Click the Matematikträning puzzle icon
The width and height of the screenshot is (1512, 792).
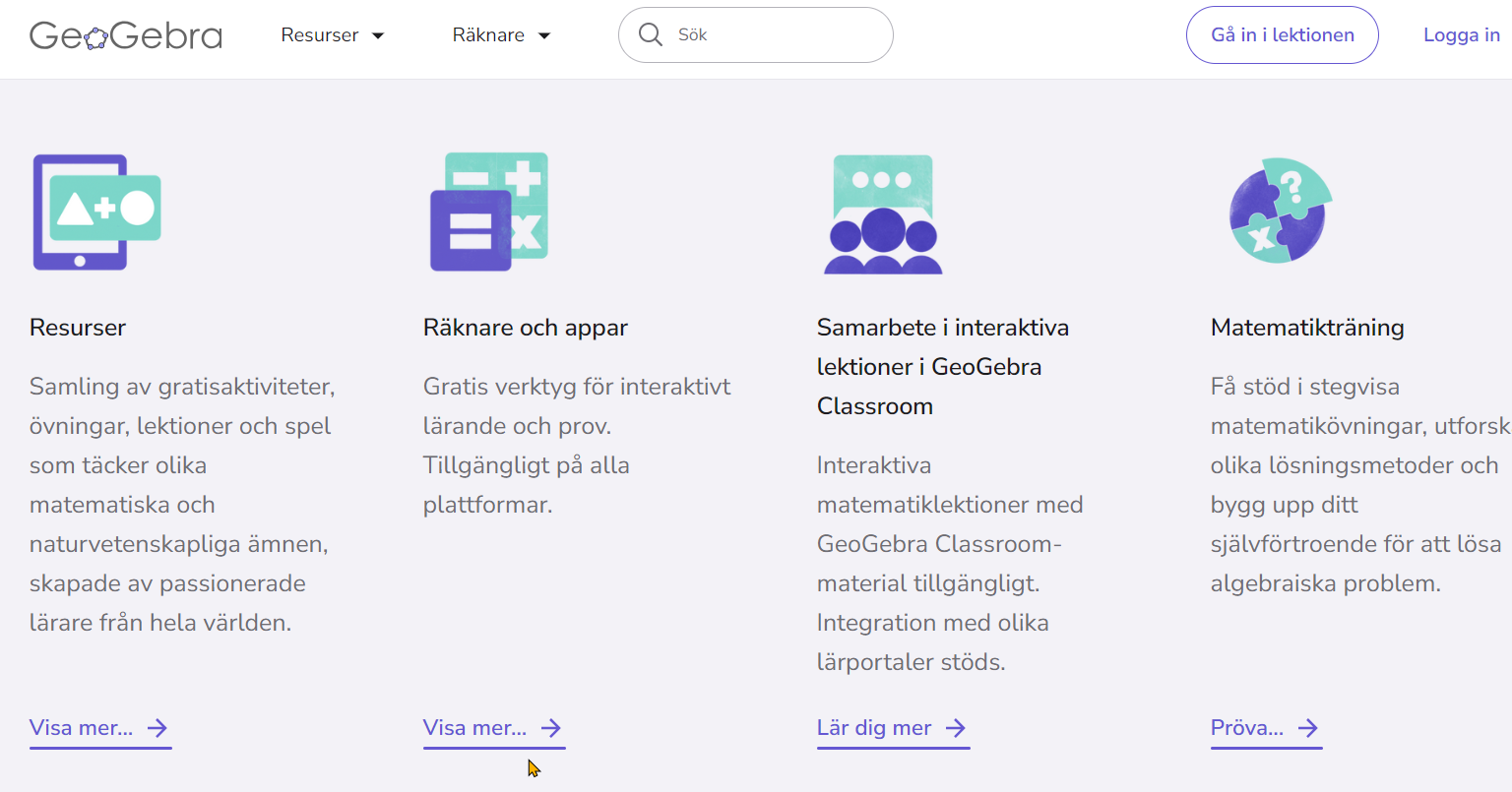1280,211
